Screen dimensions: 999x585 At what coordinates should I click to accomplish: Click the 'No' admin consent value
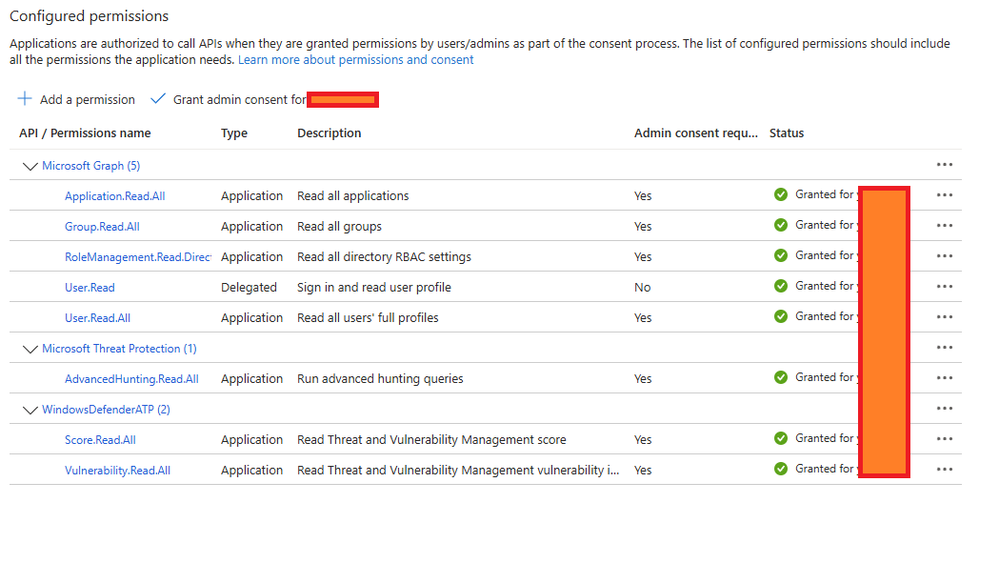click(x=642, y=287)
